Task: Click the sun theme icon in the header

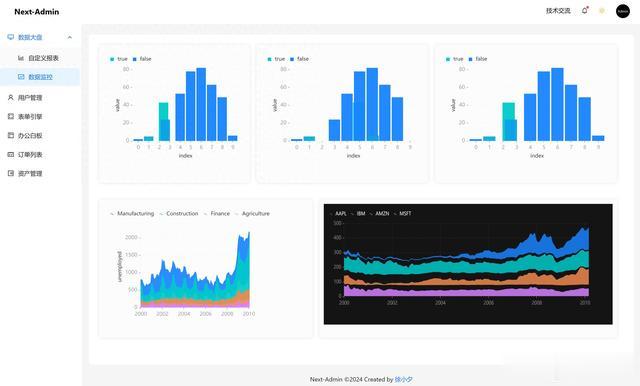Action: point(602,11)
